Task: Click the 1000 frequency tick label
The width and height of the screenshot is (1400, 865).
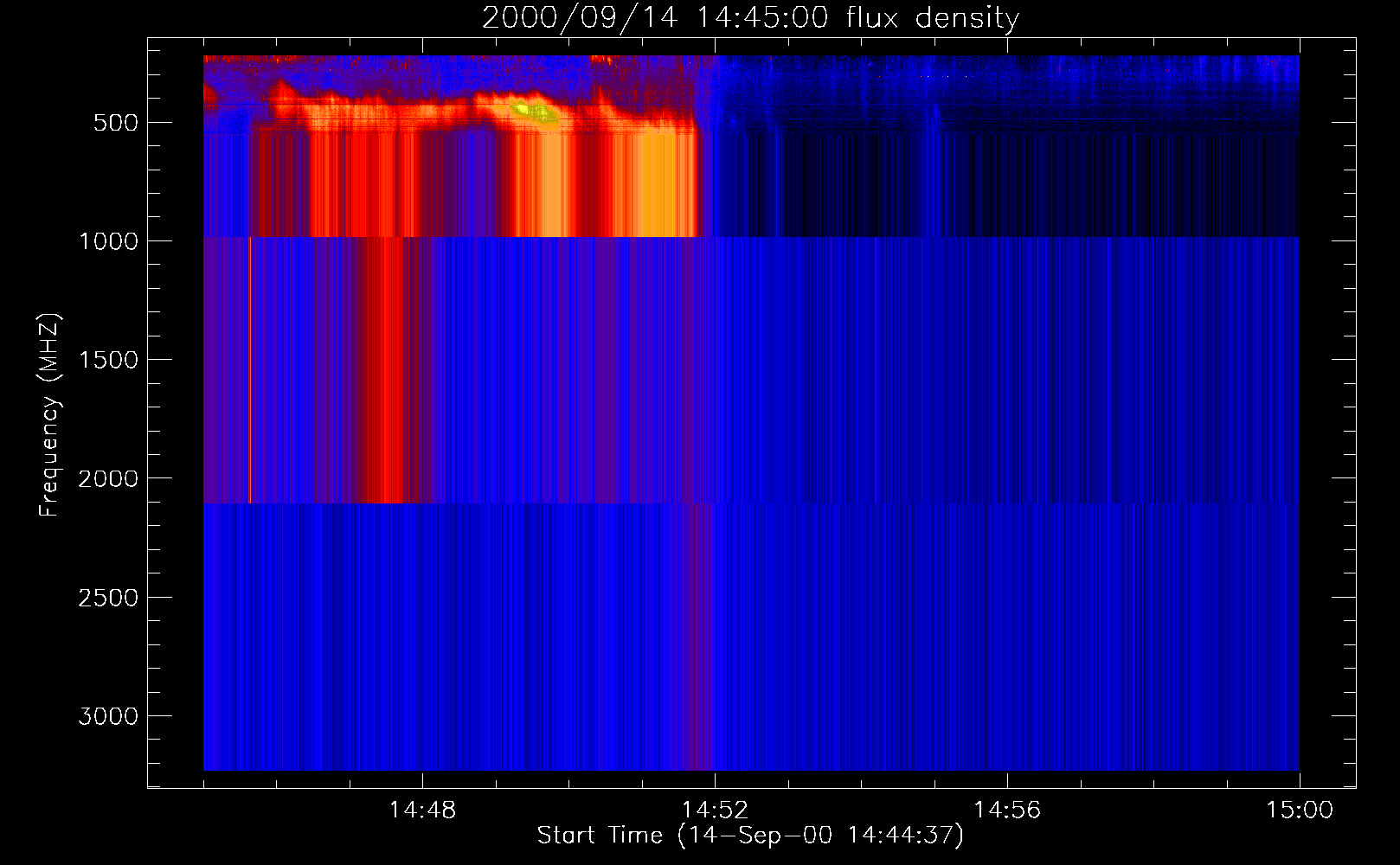Action: point(108,241)
